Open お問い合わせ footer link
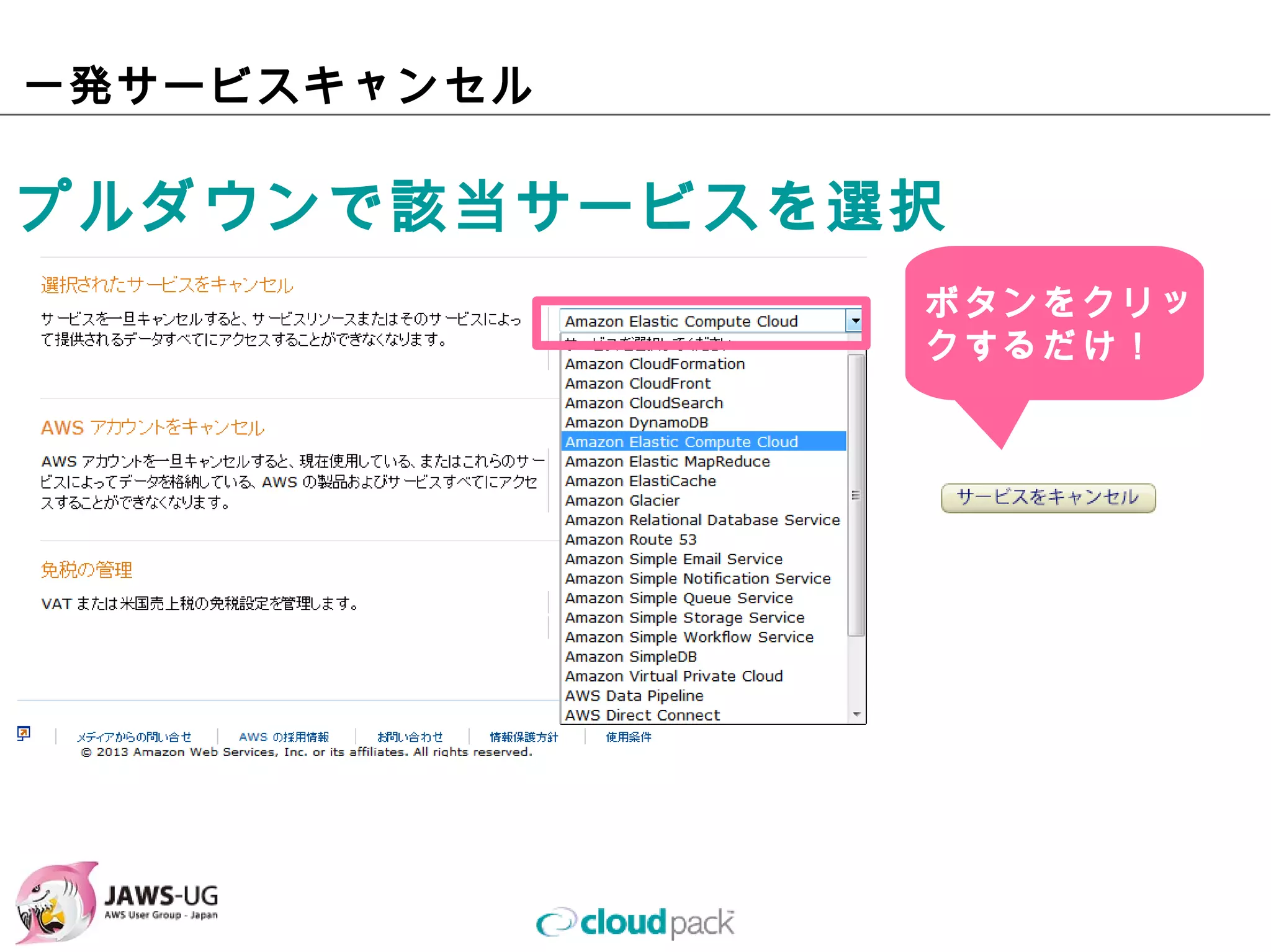 (x=410, y=737)
